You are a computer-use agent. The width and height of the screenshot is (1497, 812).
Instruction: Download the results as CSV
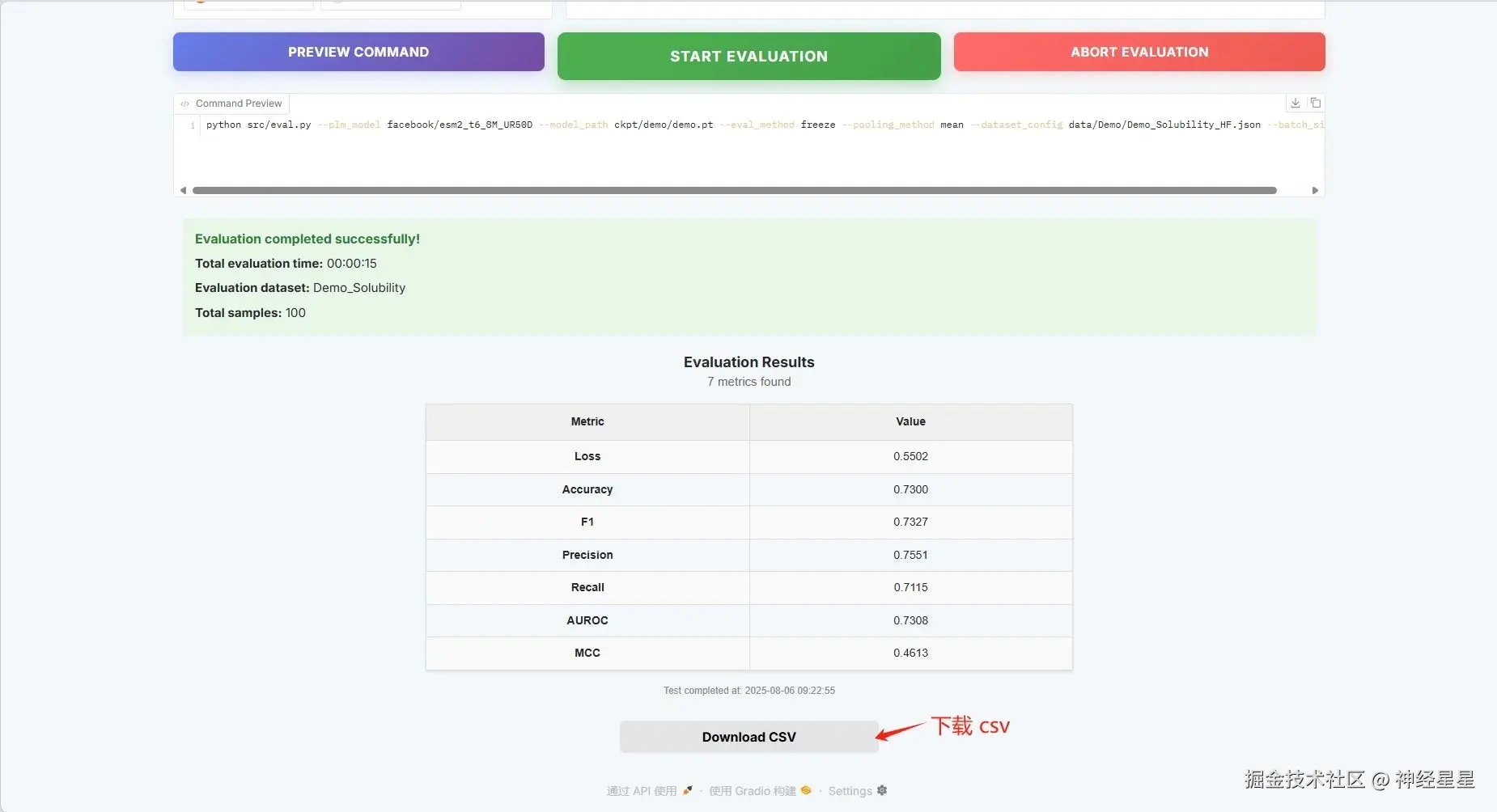748,737
